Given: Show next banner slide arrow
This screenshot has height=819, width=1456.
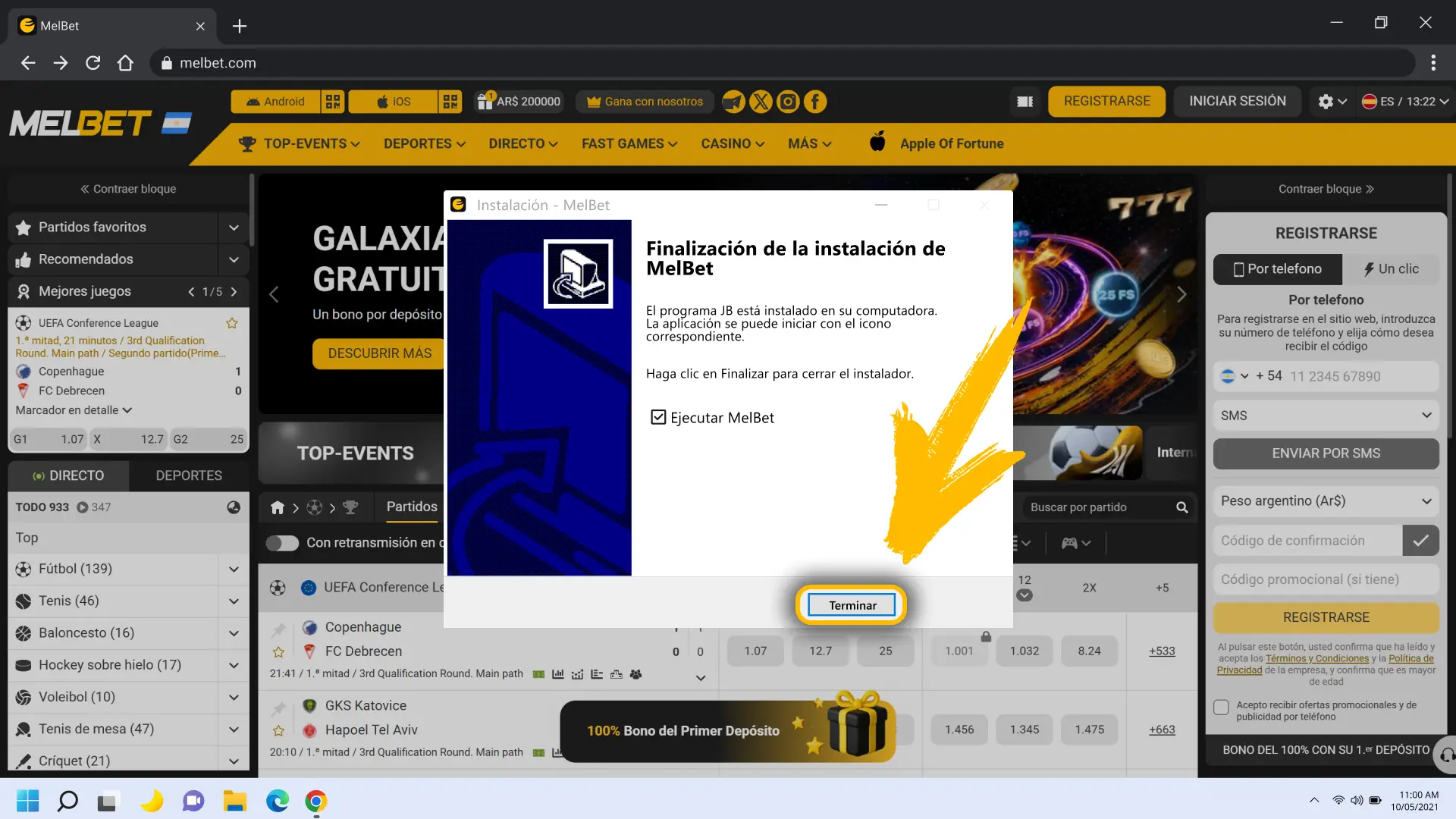Looking at the screenshot, I should [x=1181, y=294].
